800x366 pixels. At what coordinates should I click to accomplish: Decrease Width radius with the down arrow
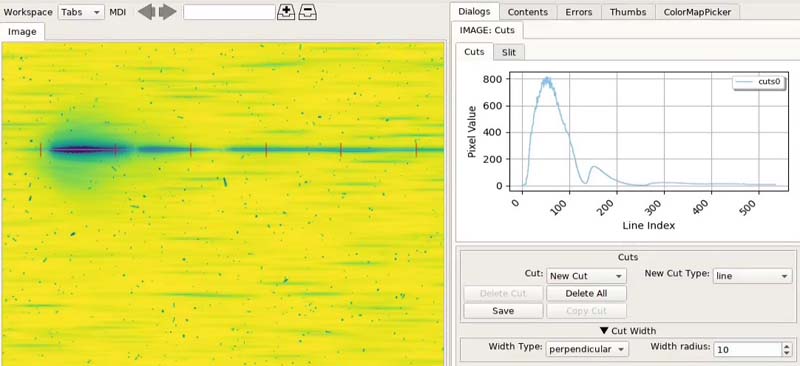[786, 353]
